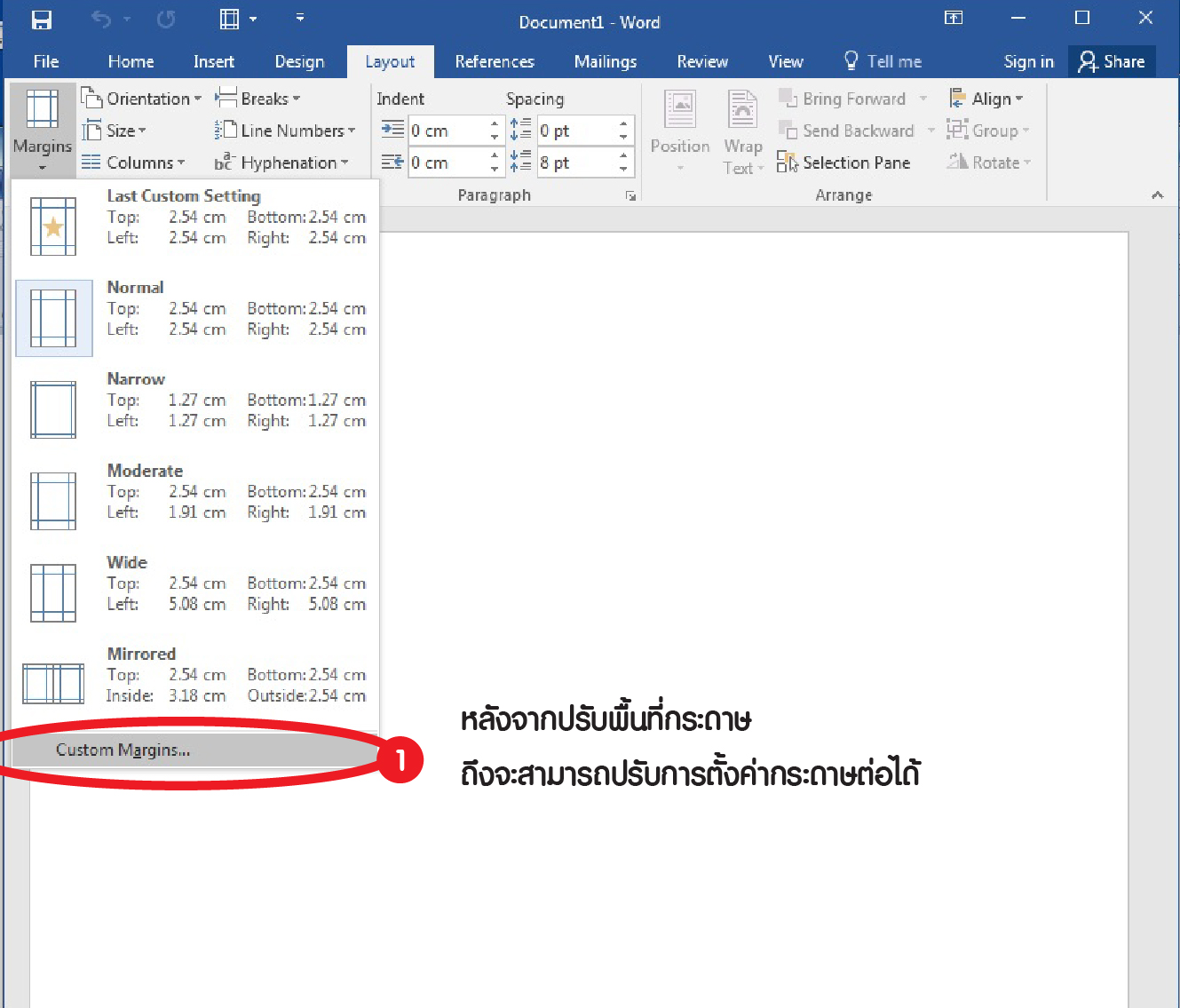Open the Design tab
Screen dimensions: 1180x1008
point(299,61)
